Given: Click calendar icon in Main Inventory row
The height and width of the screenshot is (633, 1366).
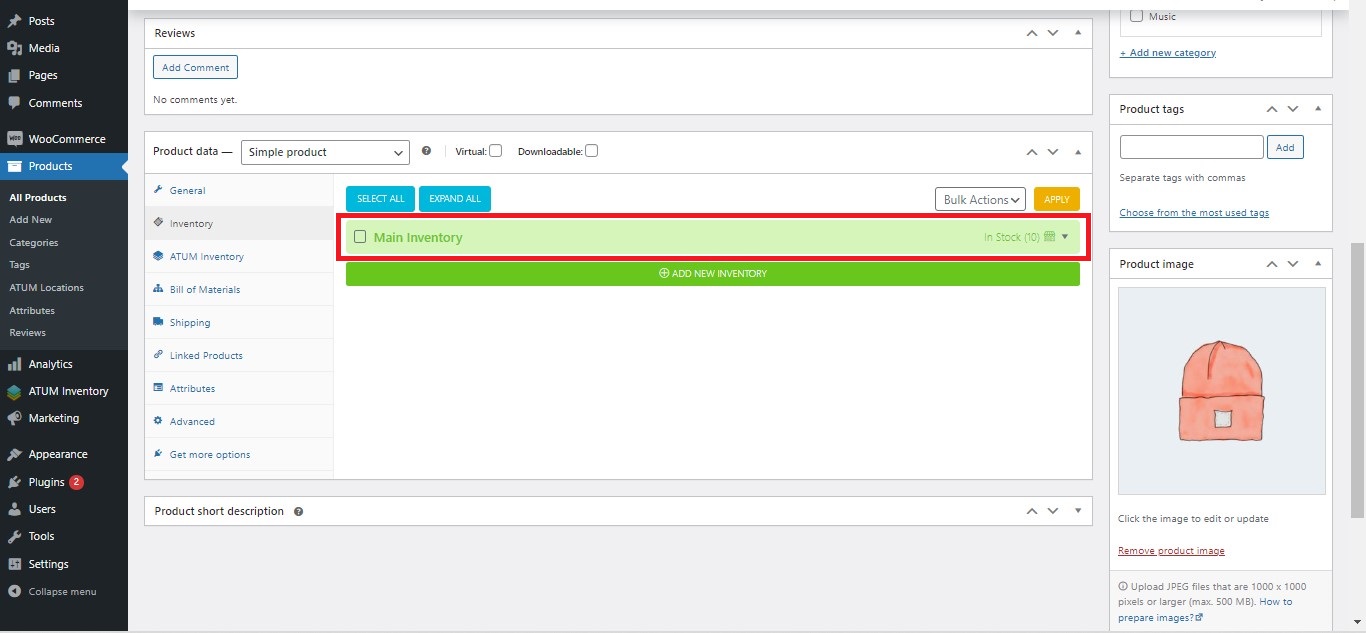Looking at the screenshot, I should [1049, 237].
